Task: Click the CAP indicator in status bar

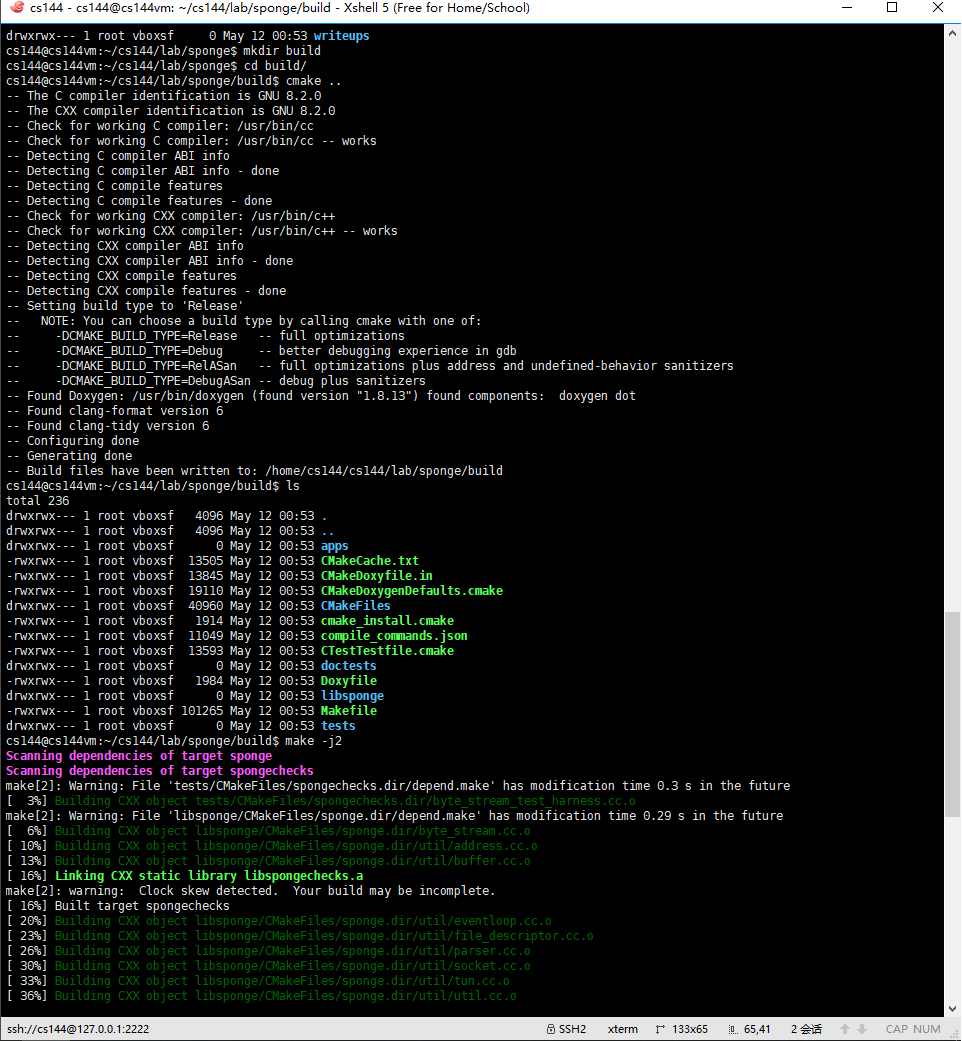Action: click(896, 1029)
